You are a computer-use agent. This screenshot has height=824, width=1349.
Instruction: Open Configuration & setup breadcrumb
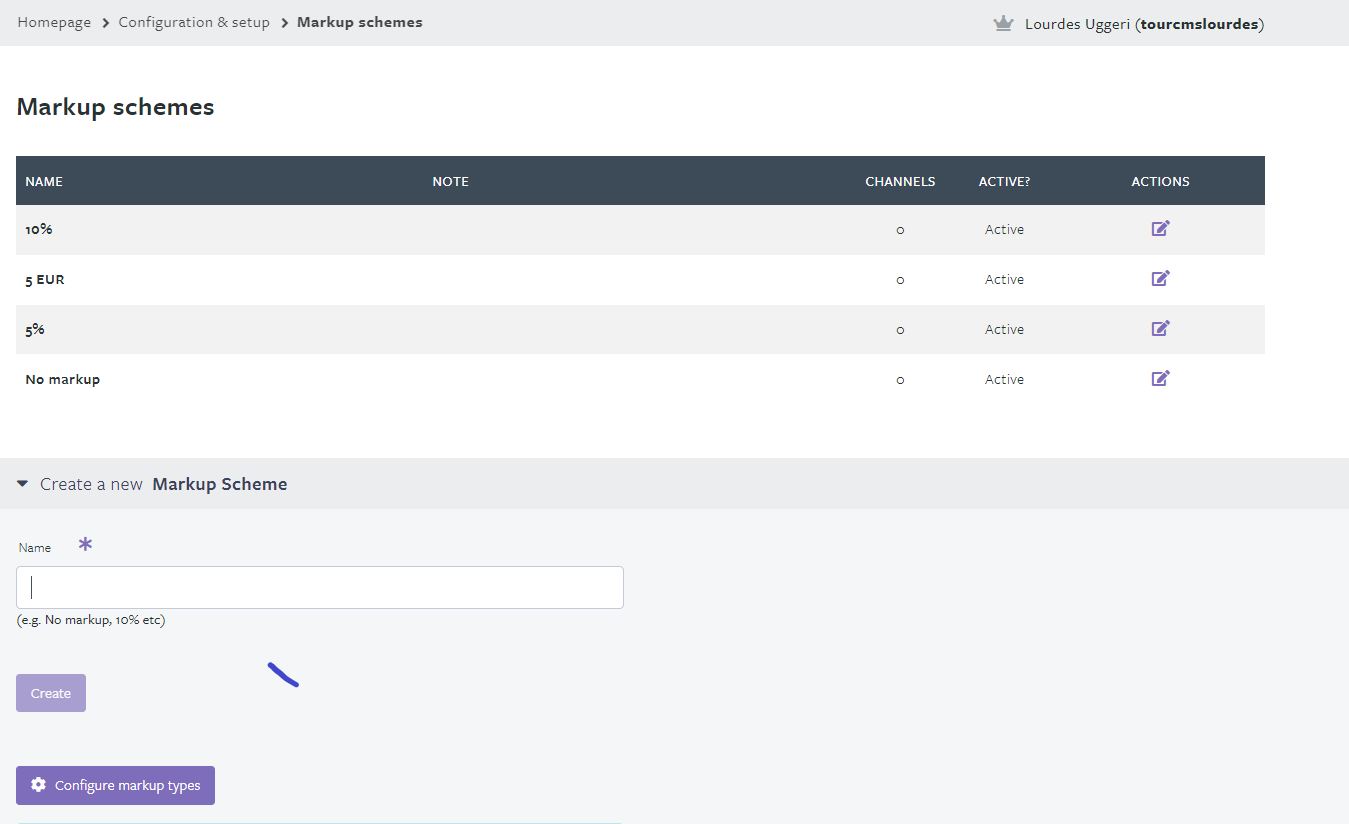coord(194,22)
